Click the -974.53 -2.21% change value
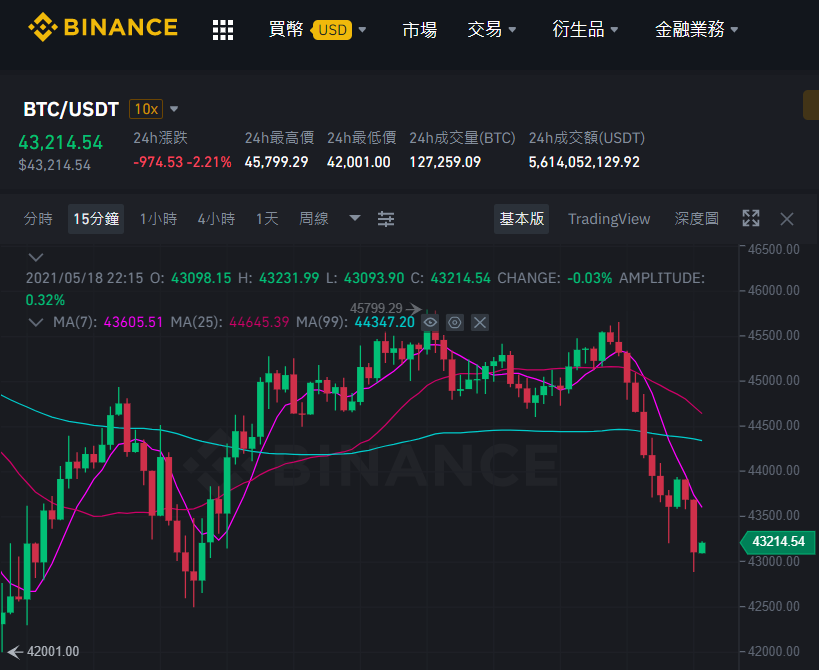This screenshot has width=819, height=670. [182, 162]
